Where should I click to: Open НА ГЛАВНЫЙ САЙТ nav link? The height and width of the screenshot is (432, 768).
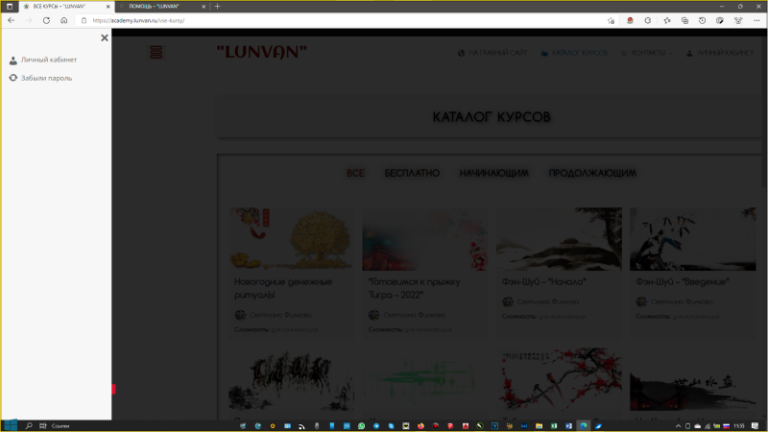(493, 53)
